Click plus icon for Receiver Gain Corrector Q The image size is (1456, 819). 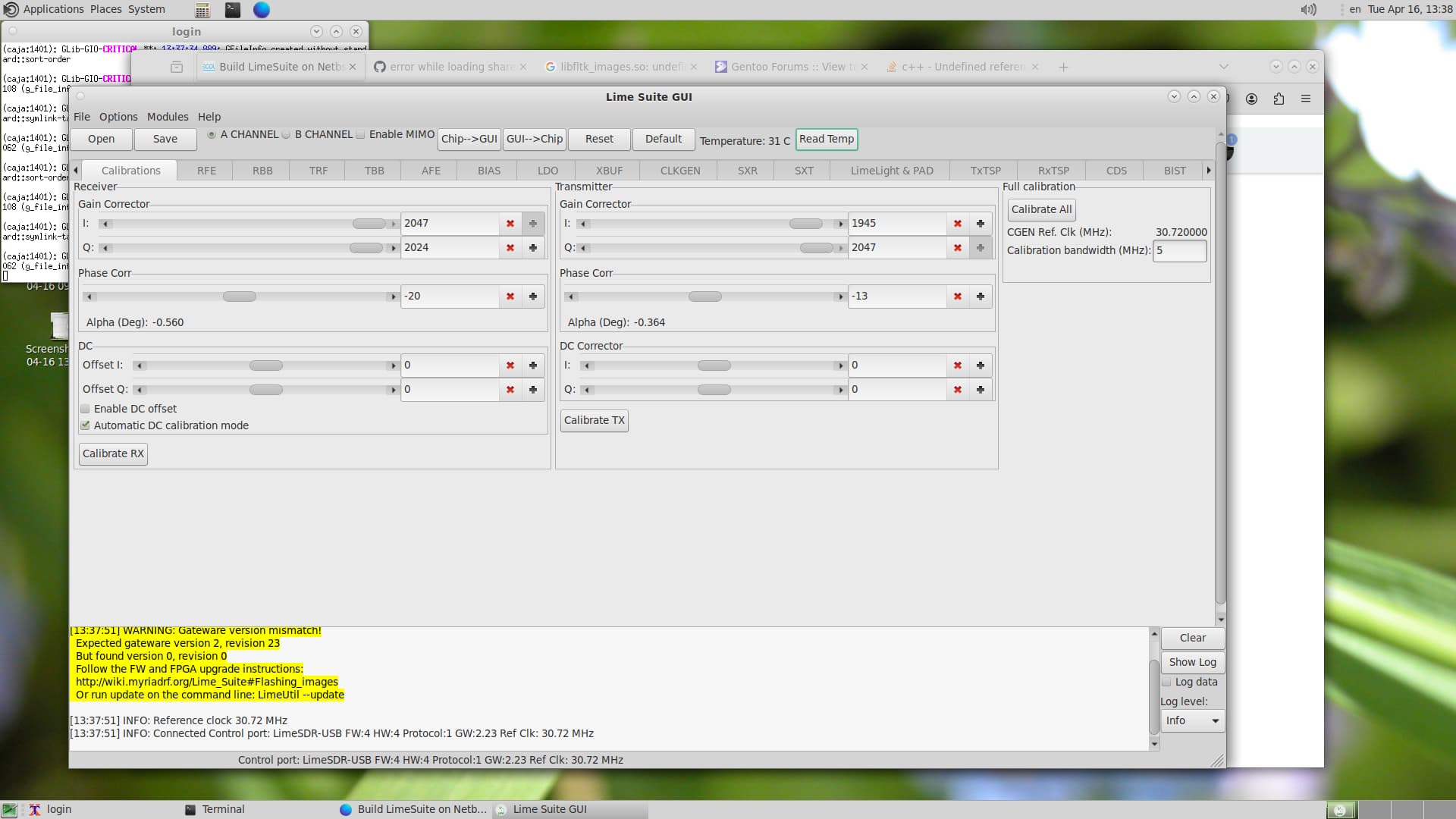tap(533, 248)
